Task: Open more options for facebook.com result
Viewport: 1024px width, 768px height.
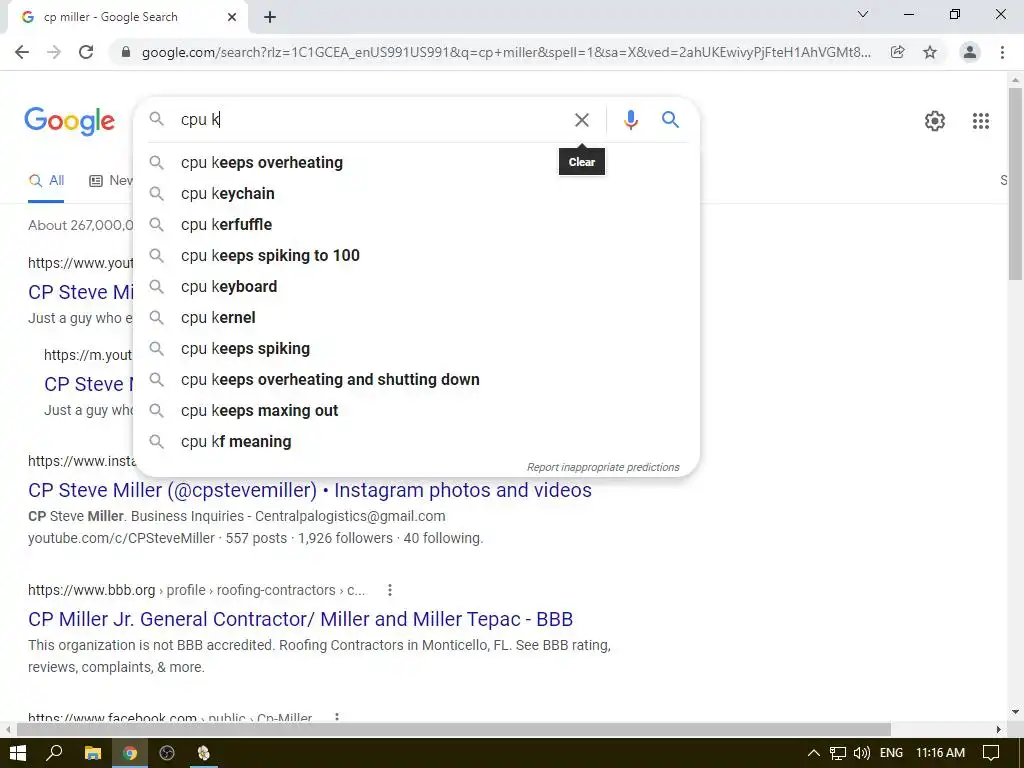Action: click(337, 717)
